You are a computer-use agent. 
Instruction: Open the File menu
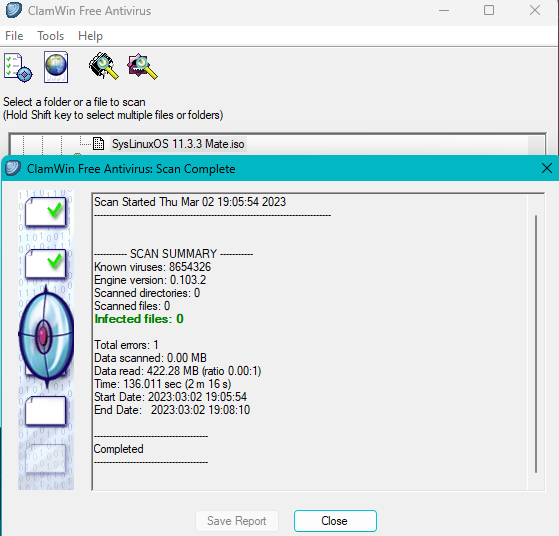(x=14, y=36)
